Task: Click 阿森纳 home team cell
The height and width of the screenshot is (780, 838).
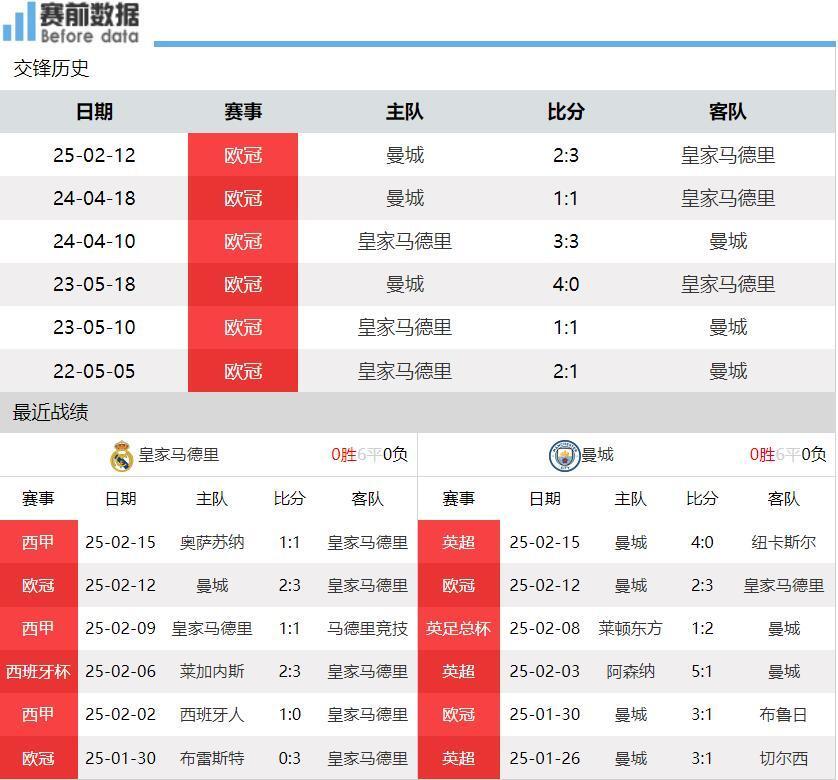Action: (x=631, y=671)
